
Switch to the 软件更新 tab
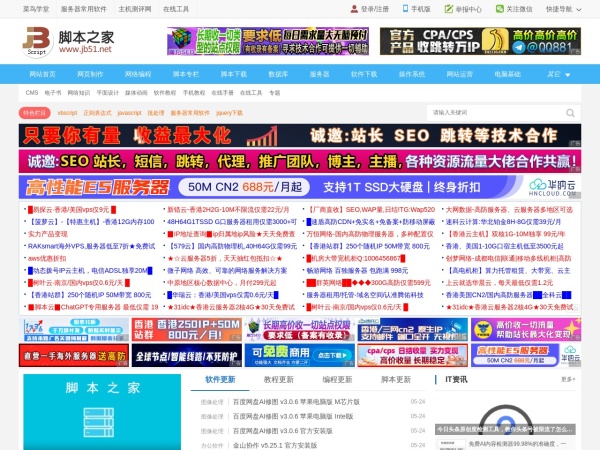(x=220, y=380)
